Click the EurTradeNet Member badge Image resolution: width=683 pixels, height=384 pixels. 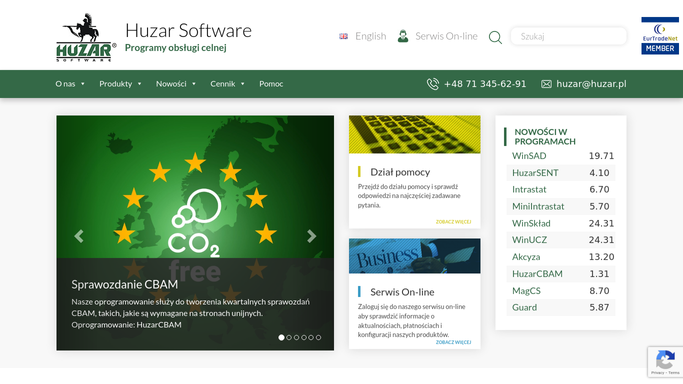point(659,36)
